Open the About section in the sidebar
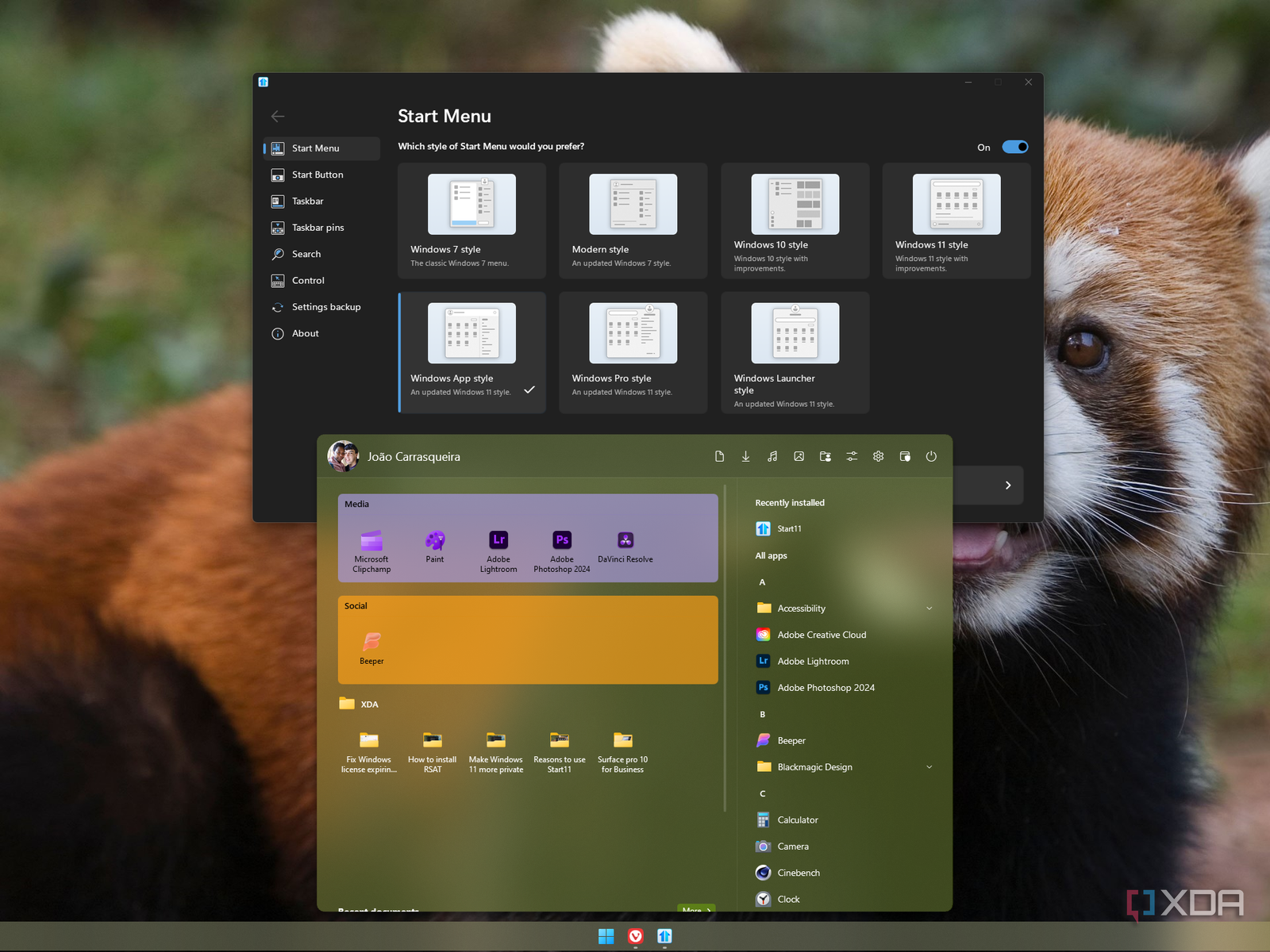Viewport: 1270px width, 952px height. point(321,333)
